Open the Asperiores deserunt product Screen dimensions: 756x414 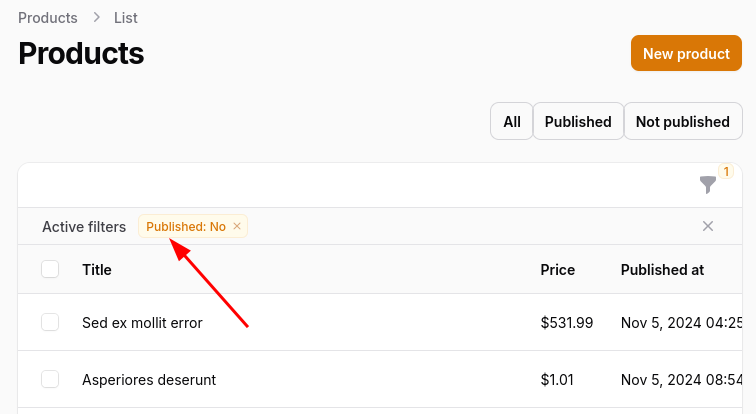[149, 380]
